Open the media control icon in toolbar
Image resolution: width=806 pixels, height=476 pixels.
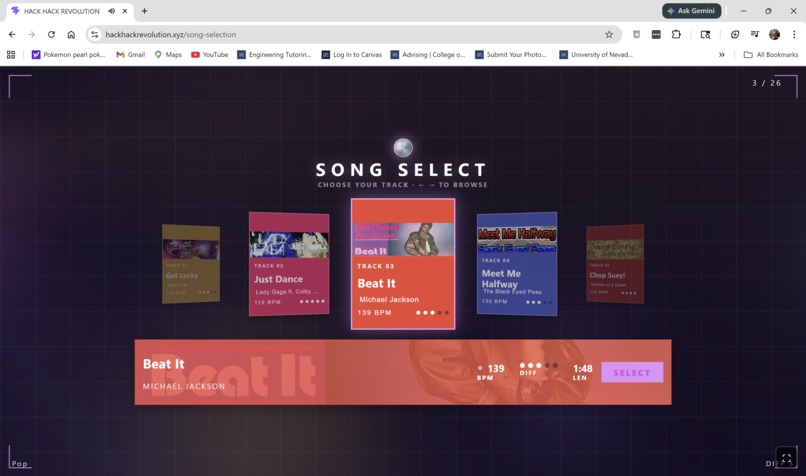[755, 34]
